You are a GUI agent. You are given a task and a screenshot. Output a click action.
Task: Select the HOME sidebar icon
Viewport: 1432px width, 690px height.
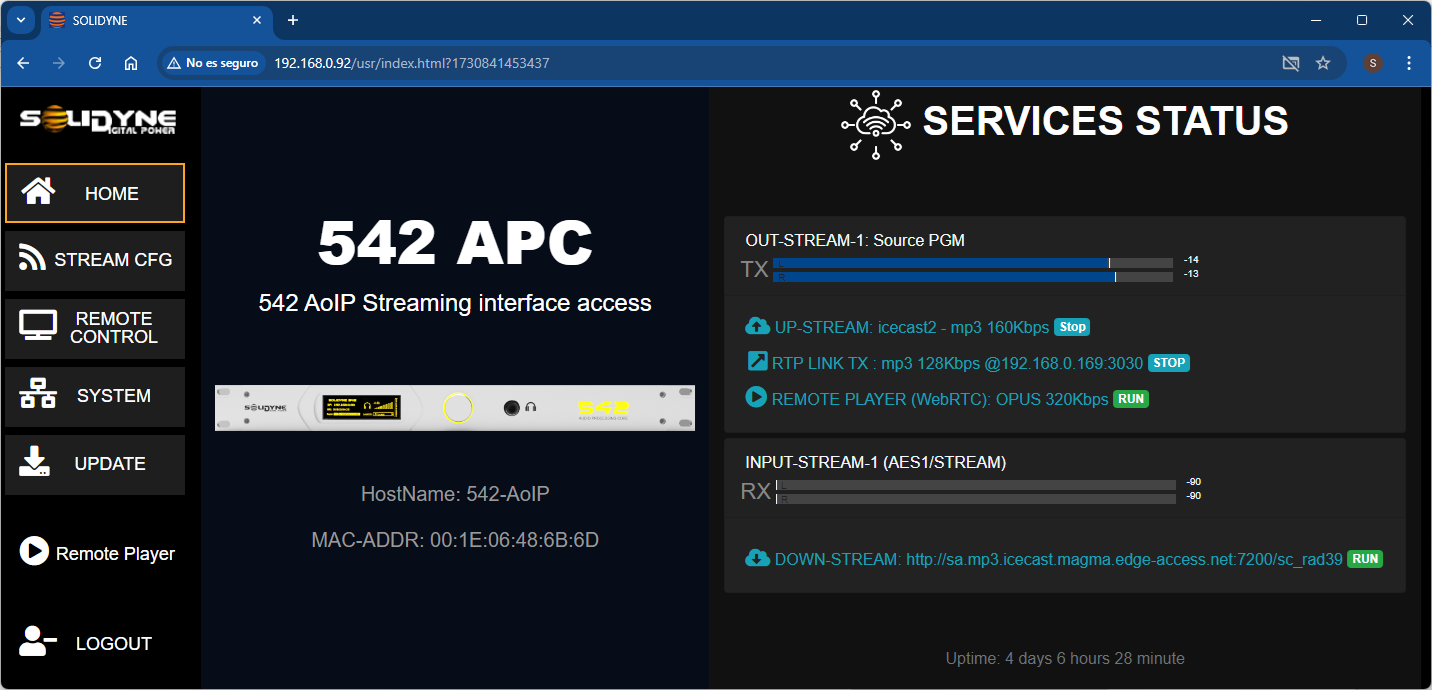pyautogui.click(x=38, y=192)
